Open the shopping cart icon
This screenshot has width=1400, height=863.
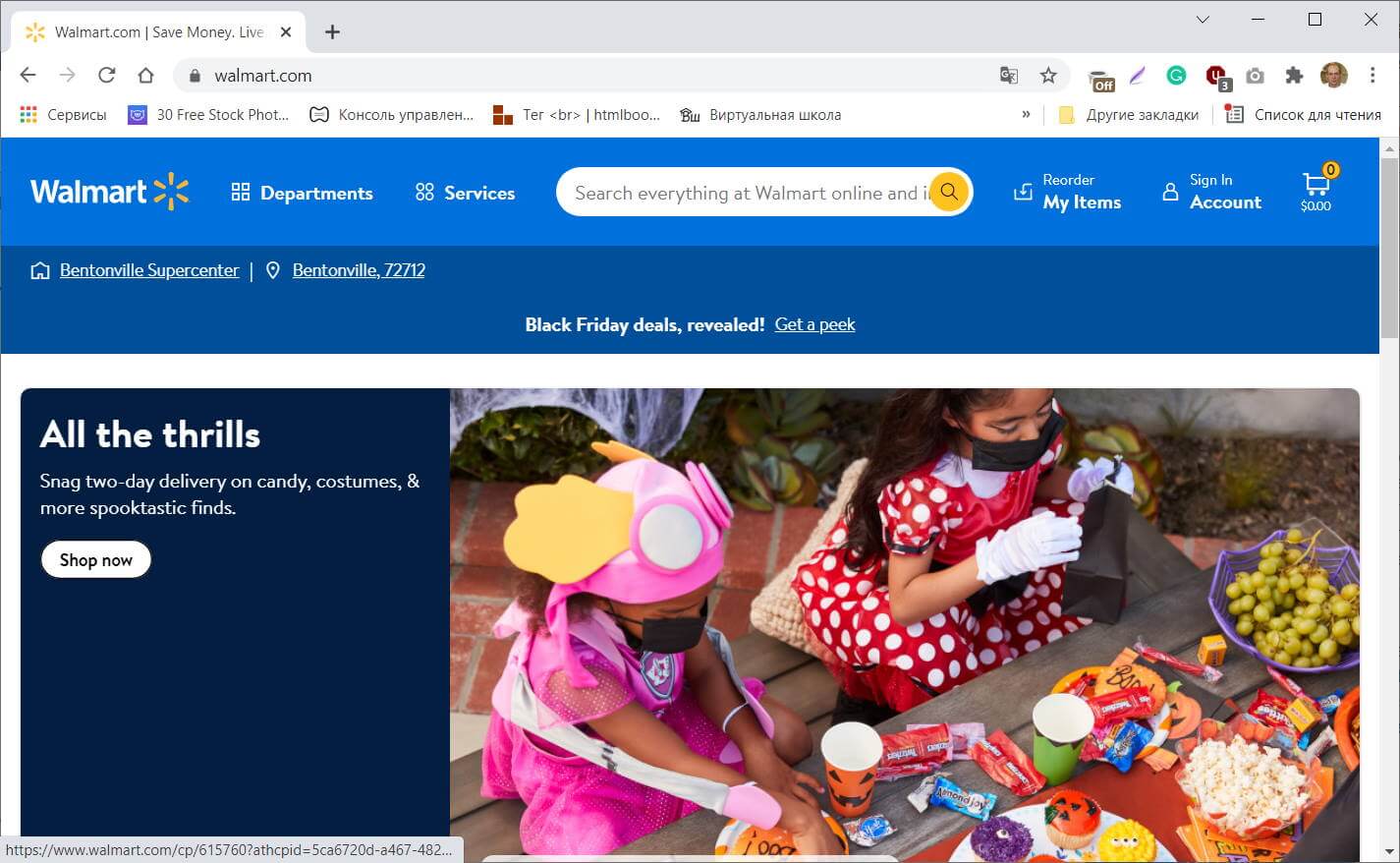tap(1316, 184)
